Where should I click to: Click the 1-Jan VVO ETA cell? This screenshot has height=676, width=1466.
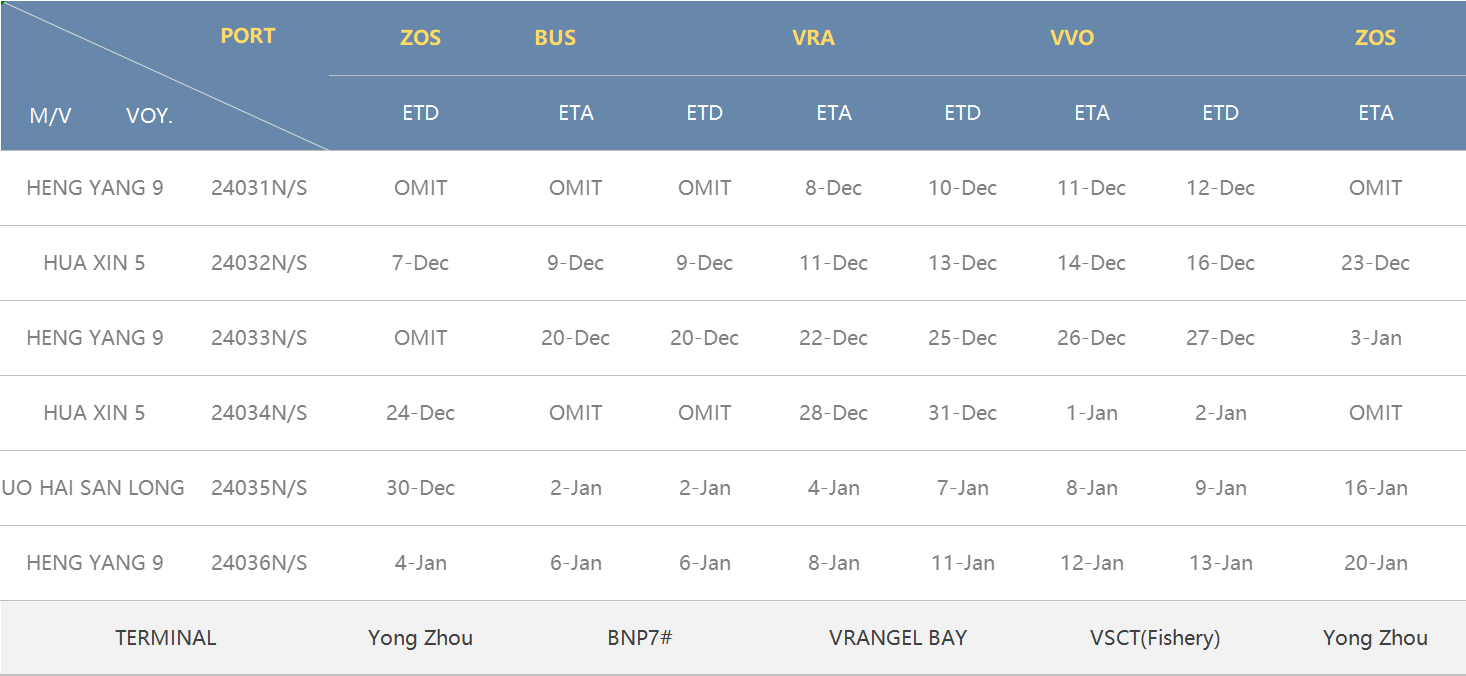pyautogui.click(x=1091, y=413)
